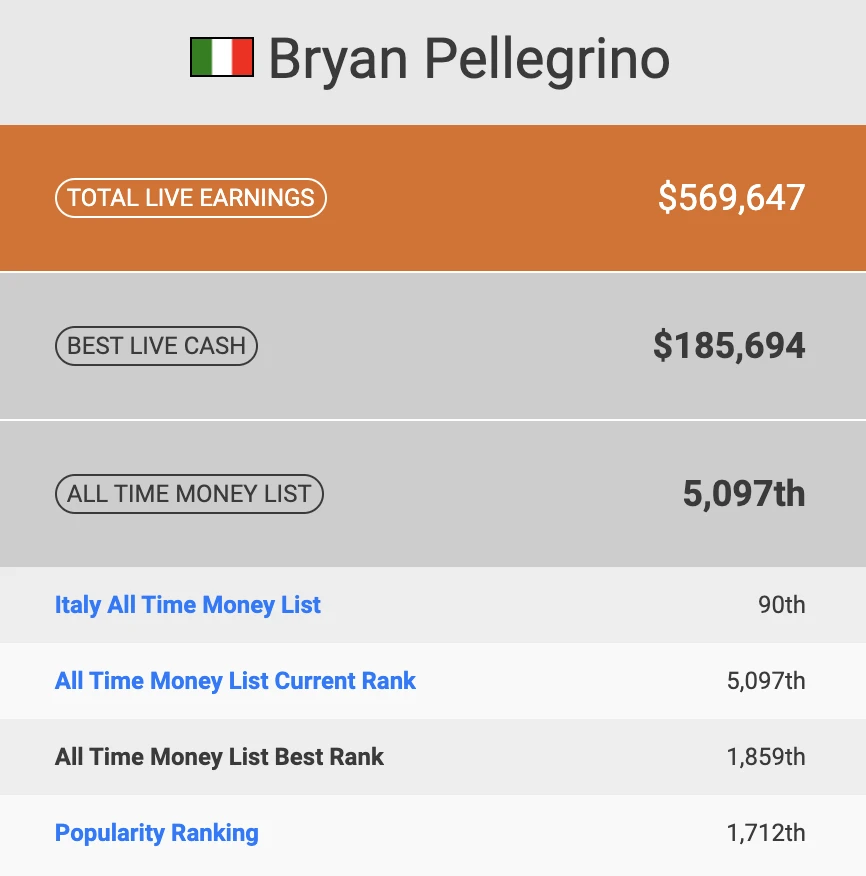Select the Total Live Earnings pill label
Screen dimensions: 866x876
[190, 198]
